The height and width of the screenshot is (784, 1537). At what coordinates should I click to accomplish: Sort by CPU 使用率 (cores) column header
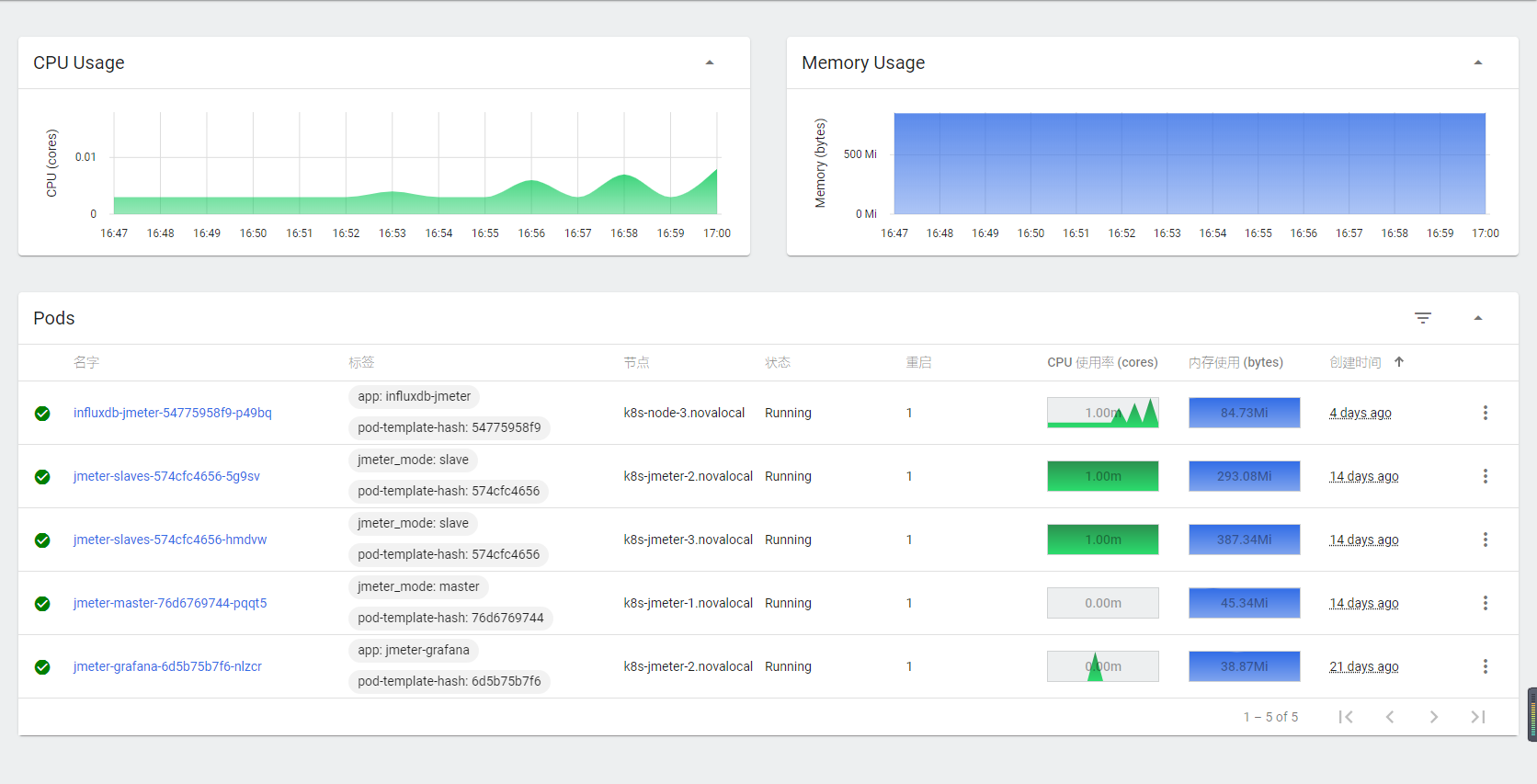pos(1102,362)
